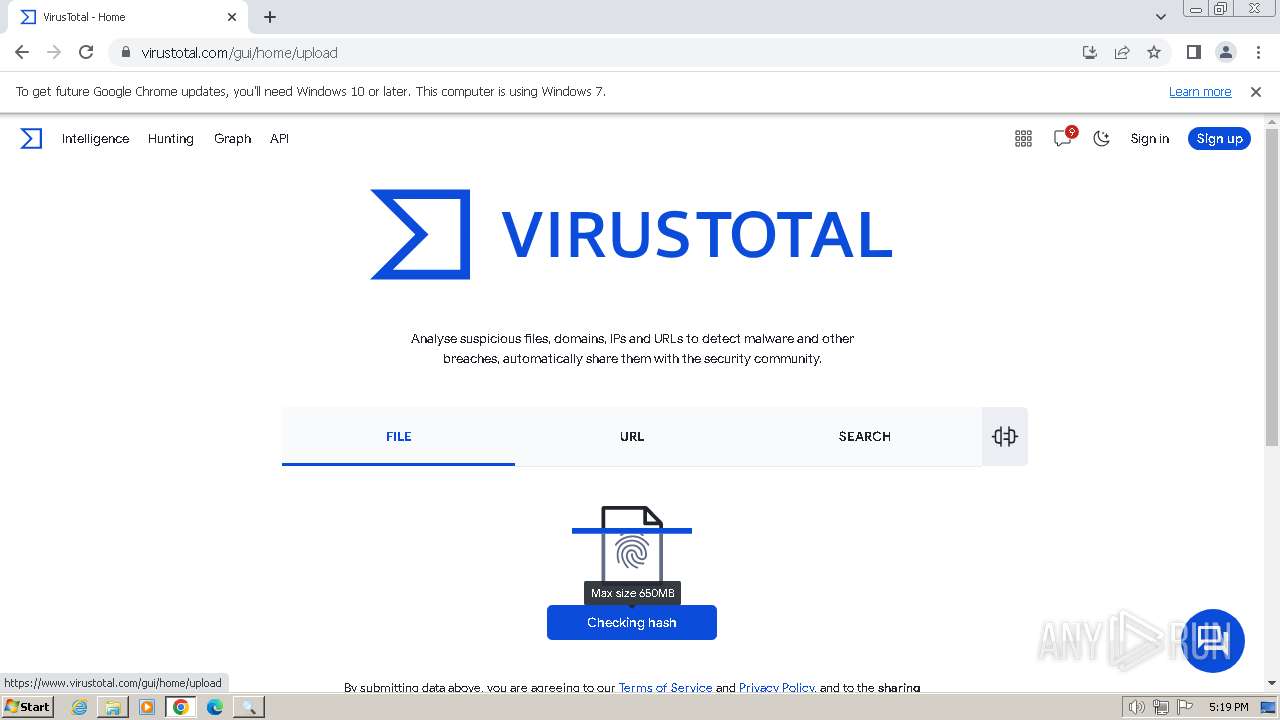Open Chrome three-dot menu

coord(1258,52)
